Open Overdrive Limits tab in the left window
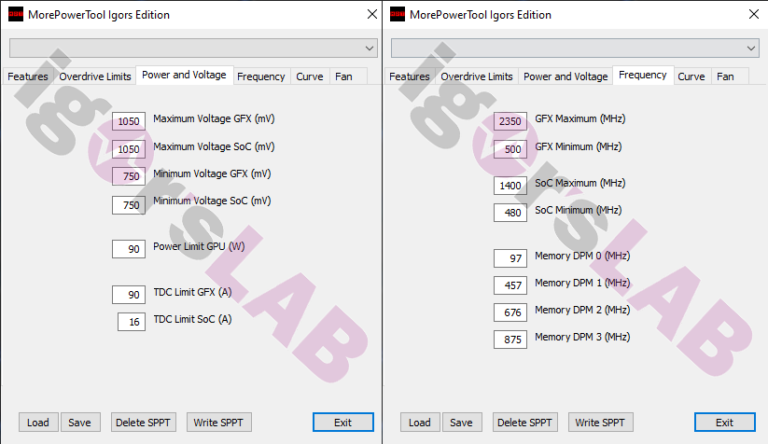The height and width of the screenshot is (444, 768). (95, 76)
